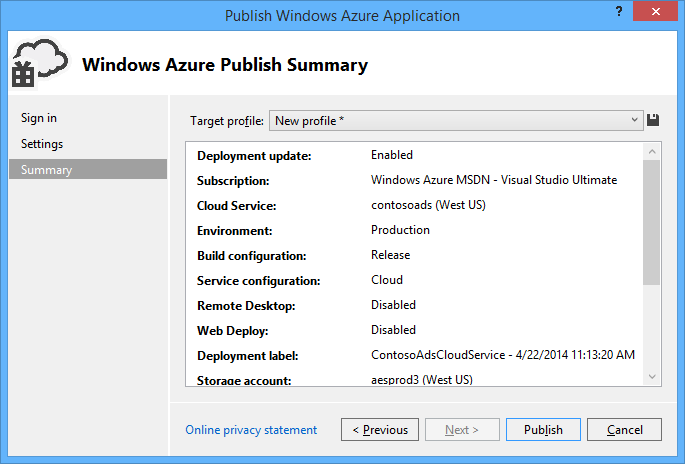Click the Production value
Viewport: 685px width, 464px height.
click(400, 230)
